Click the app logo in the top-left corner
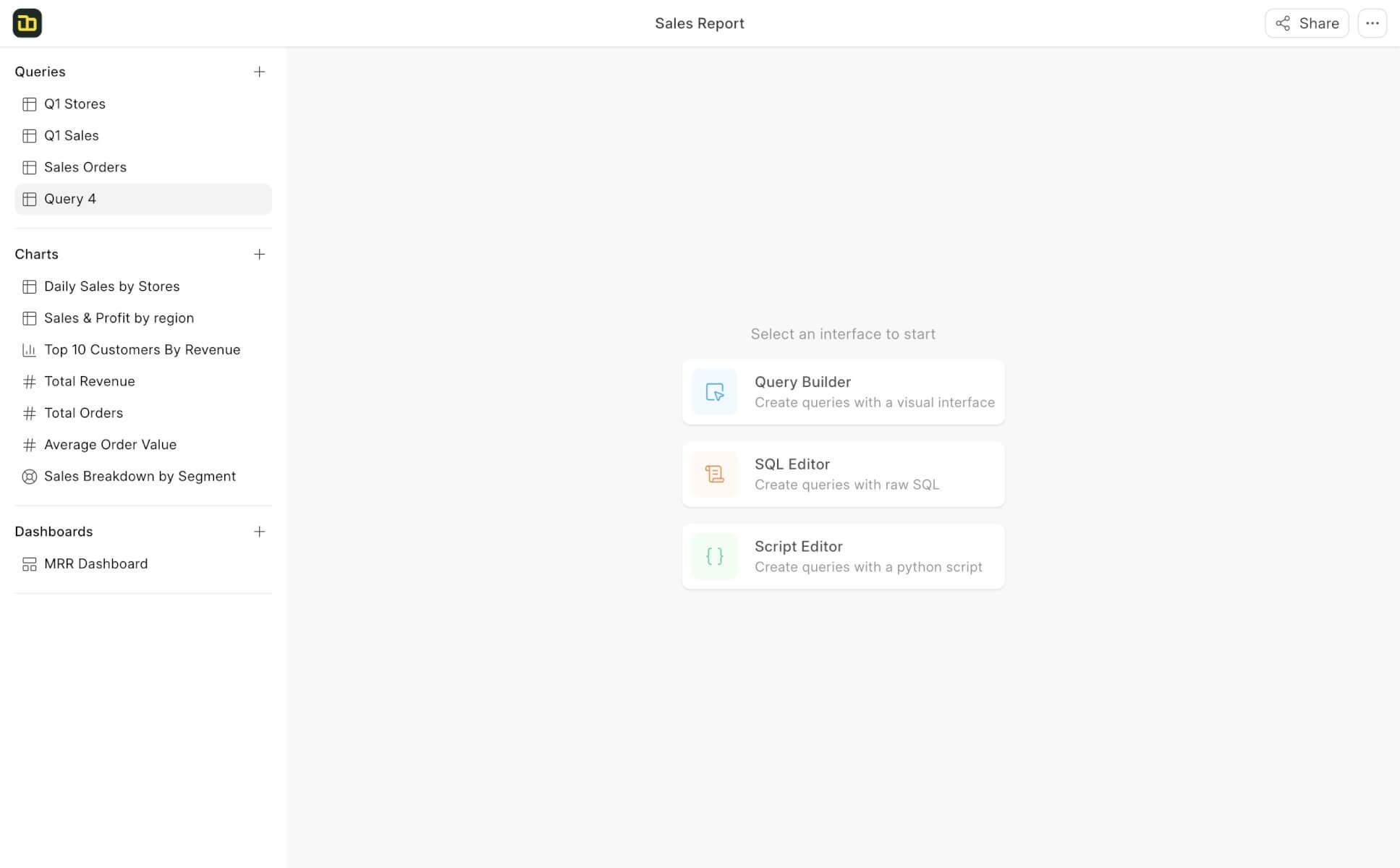Image resolution: width=1400 pixels, height=868 pixels. [27, 22]
